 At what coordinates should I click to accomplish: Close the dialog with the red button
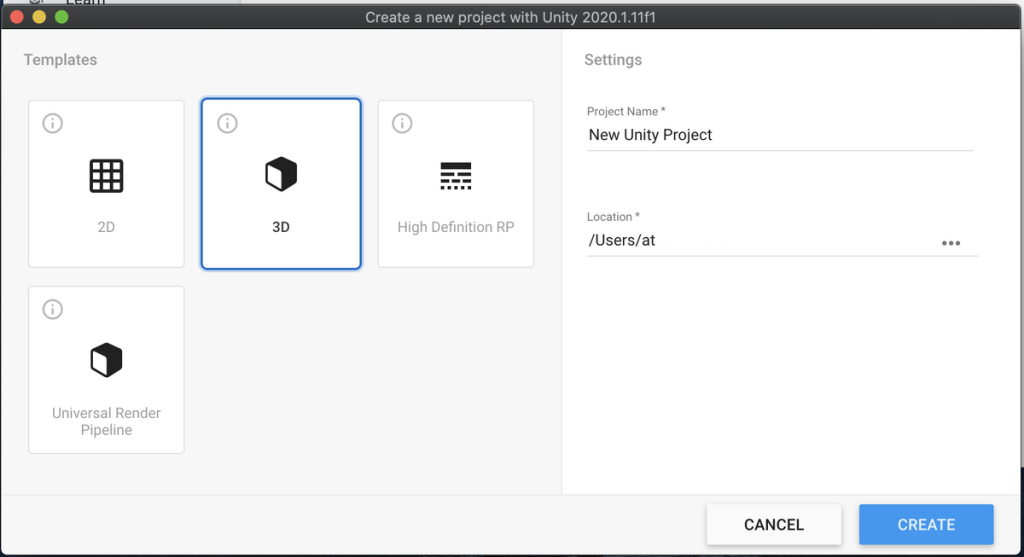point(17,17)
